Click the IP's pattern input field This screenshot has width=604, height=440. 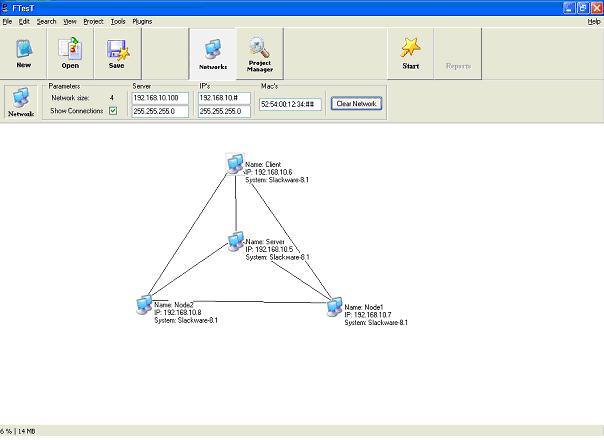coord(224,98)
